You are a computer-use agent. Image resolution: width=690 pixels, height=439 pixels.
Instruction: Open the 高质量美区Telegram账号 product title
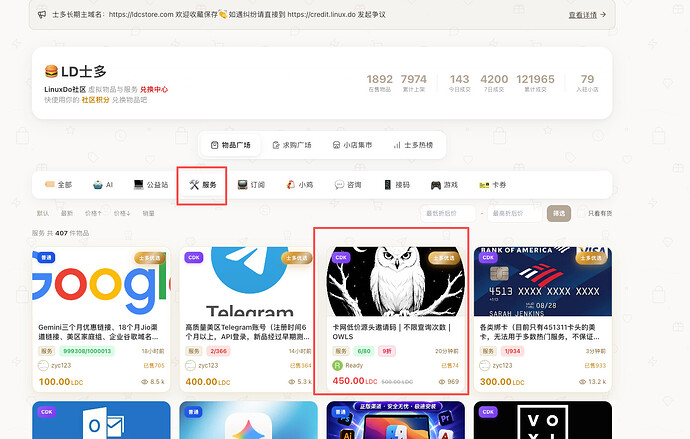point(247,332)
